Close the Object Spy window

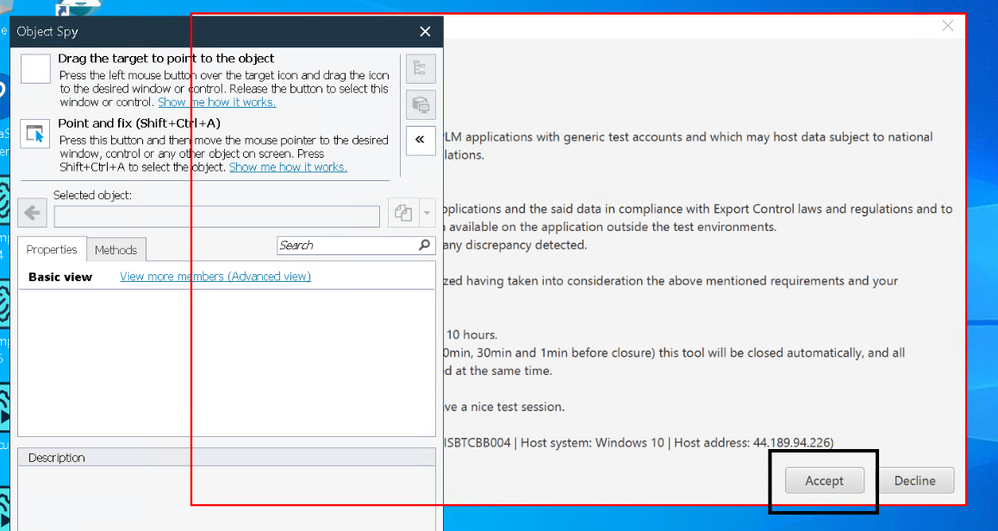coord(425,32)
